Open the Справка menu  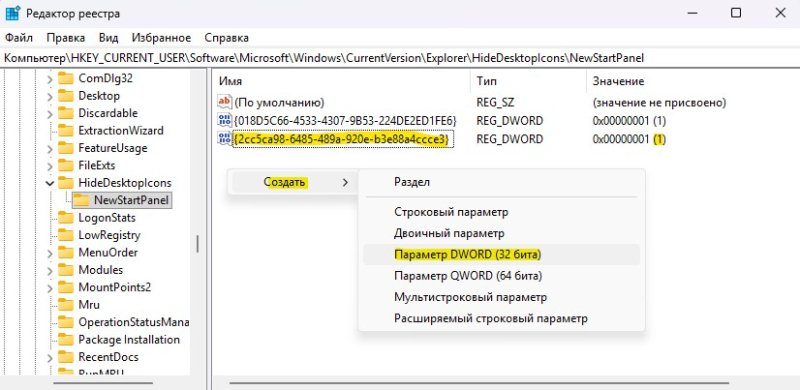227,38
